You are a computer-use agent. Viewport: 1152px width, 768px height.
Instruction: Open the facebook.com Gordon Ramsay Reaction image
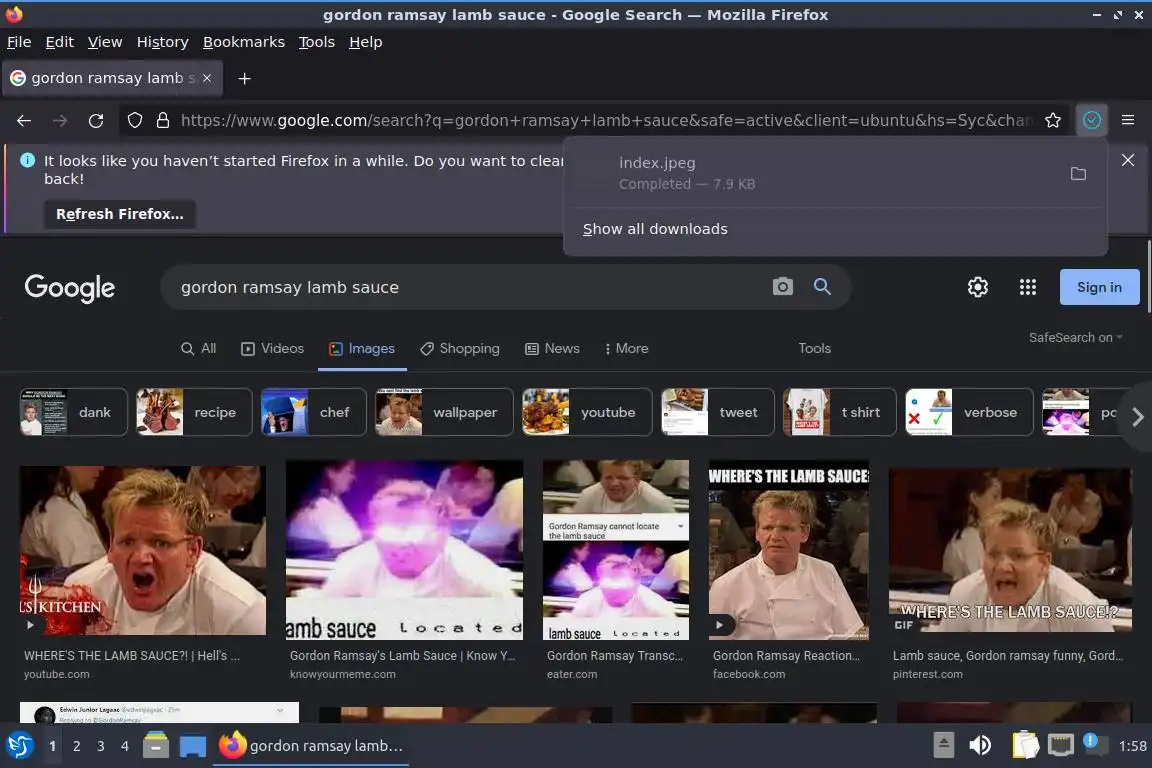tap(788, 550)
